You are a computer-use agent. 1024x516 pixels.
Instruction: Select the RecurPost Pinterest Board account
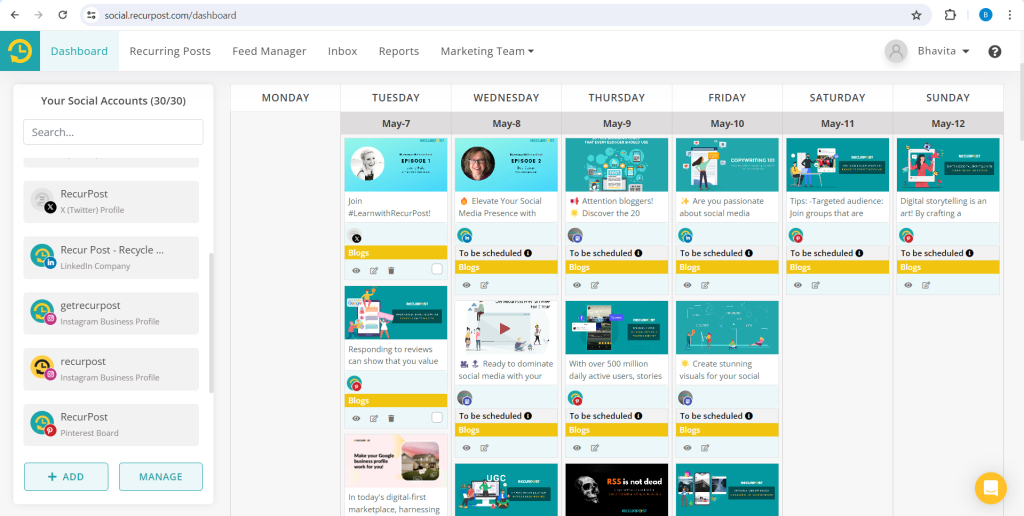point(111,425)
